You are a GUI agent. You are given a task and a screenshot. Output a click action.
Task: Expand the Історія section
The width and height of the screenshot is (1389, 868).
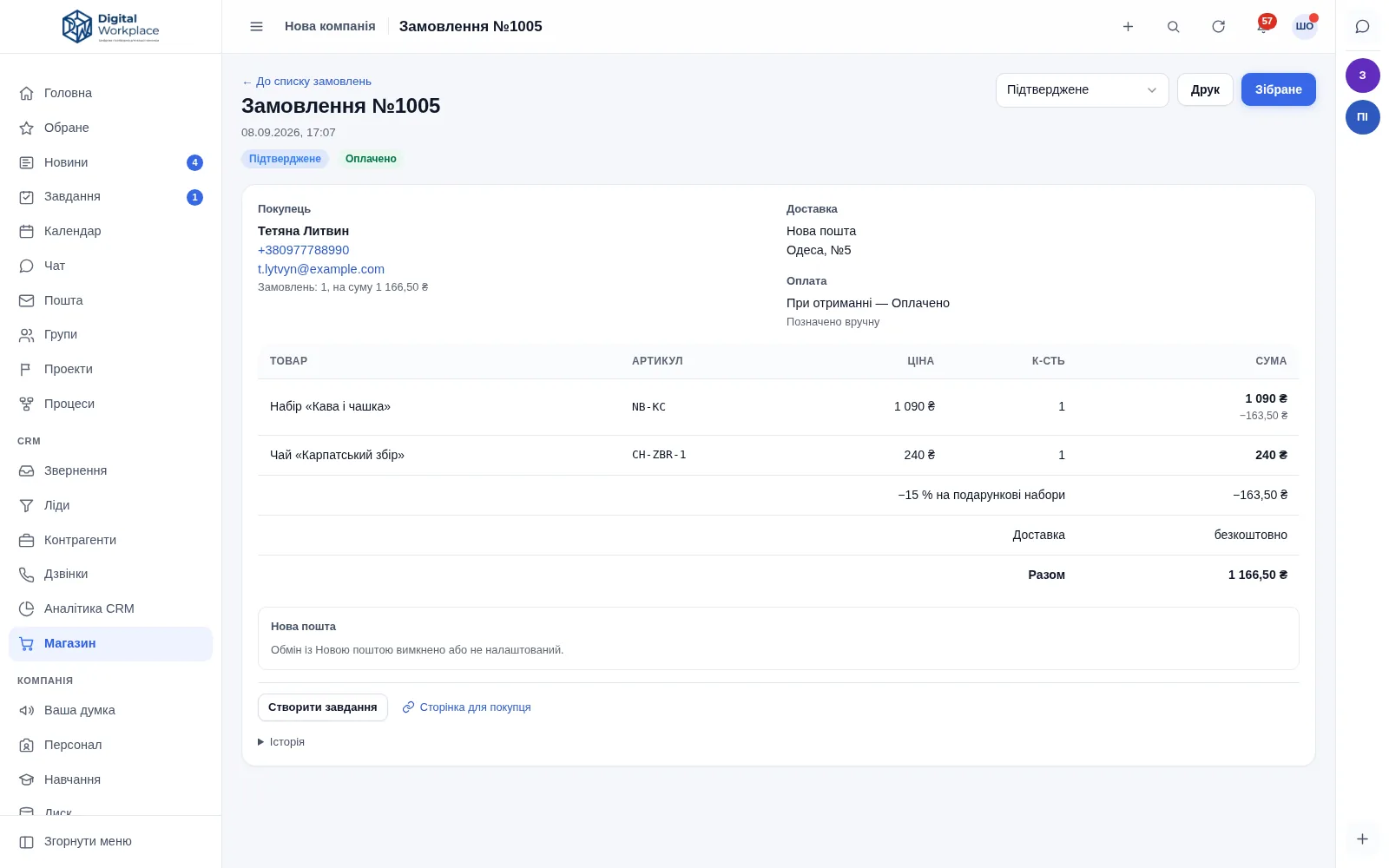[x=281, y=742]
